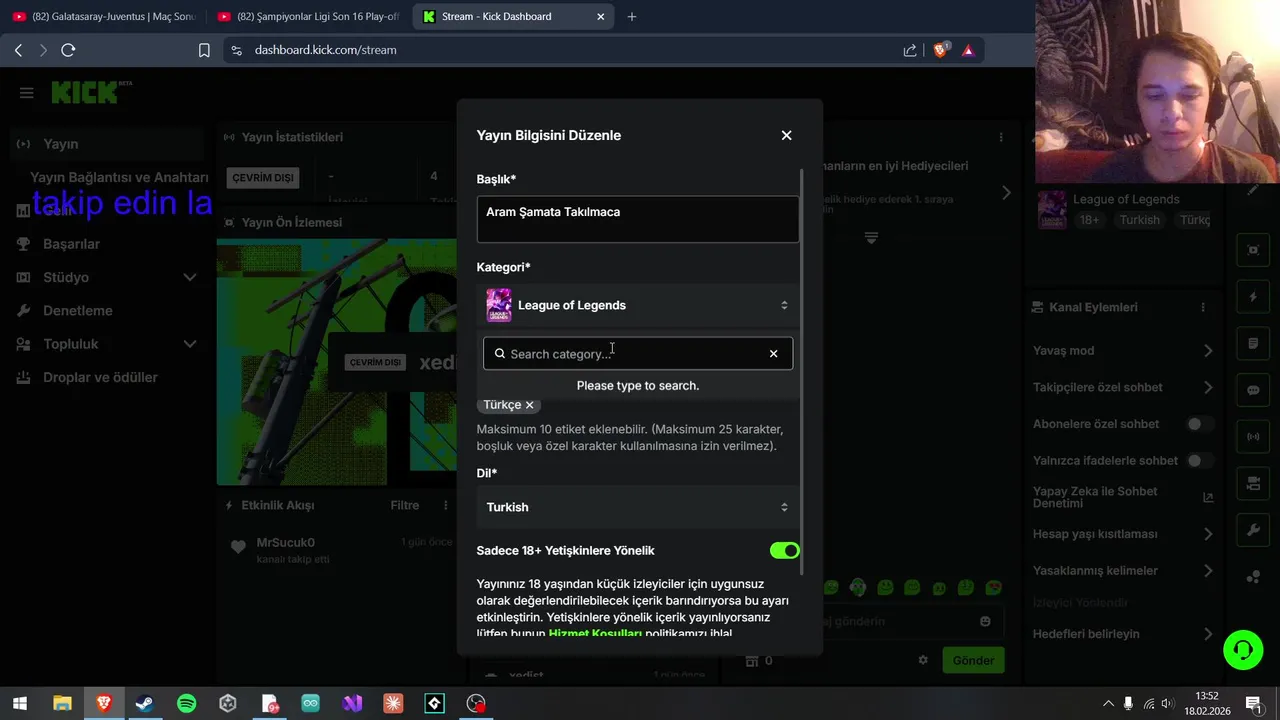Open File Explorer from the taskbar
This screenshot has width=1280, height=720.
tap(62, 703)
